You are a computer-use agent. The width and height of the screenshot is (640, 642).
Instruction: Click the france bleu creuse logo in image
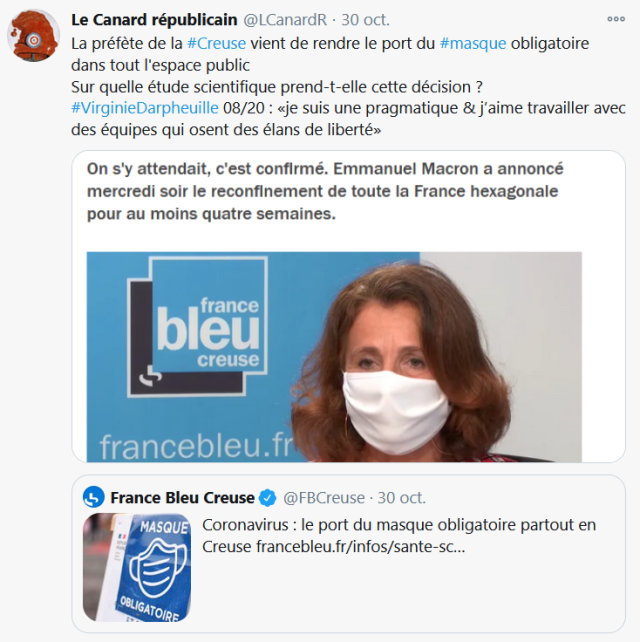(x=197, y=326)
